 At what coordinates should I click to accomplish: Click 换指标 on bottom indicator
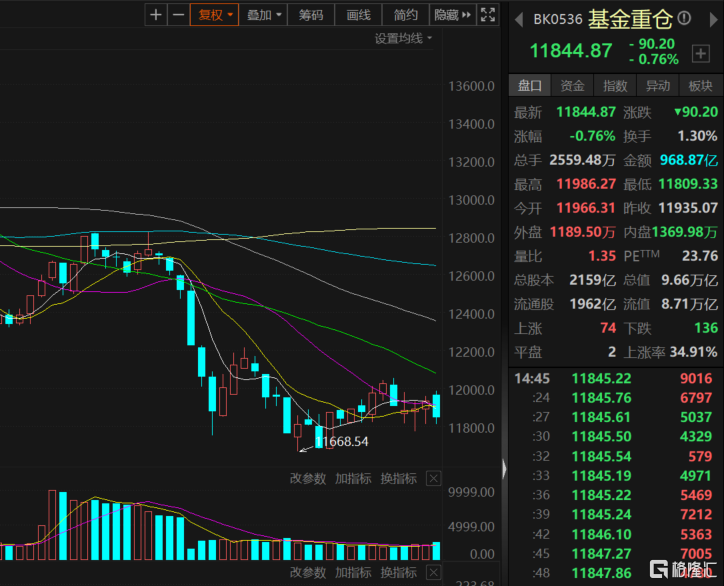pyautogui.click(x=398, y=573)
